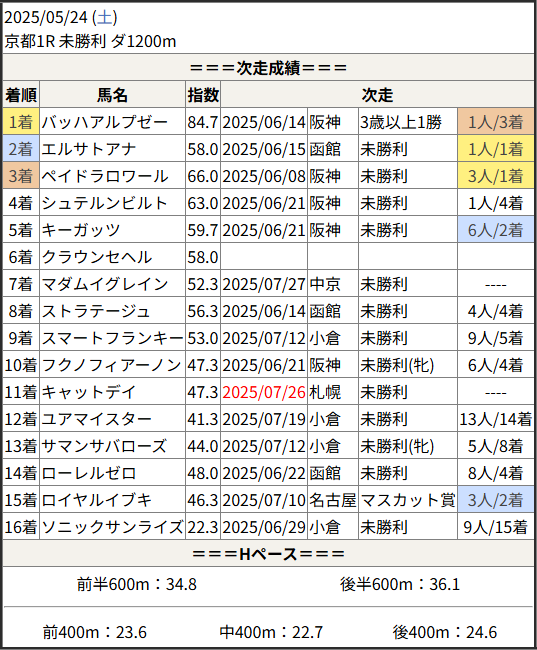This screenshot has width=537, height=650.
Task: Click index value 84.7
Action: pyautogui.click(x=203, y=122)
